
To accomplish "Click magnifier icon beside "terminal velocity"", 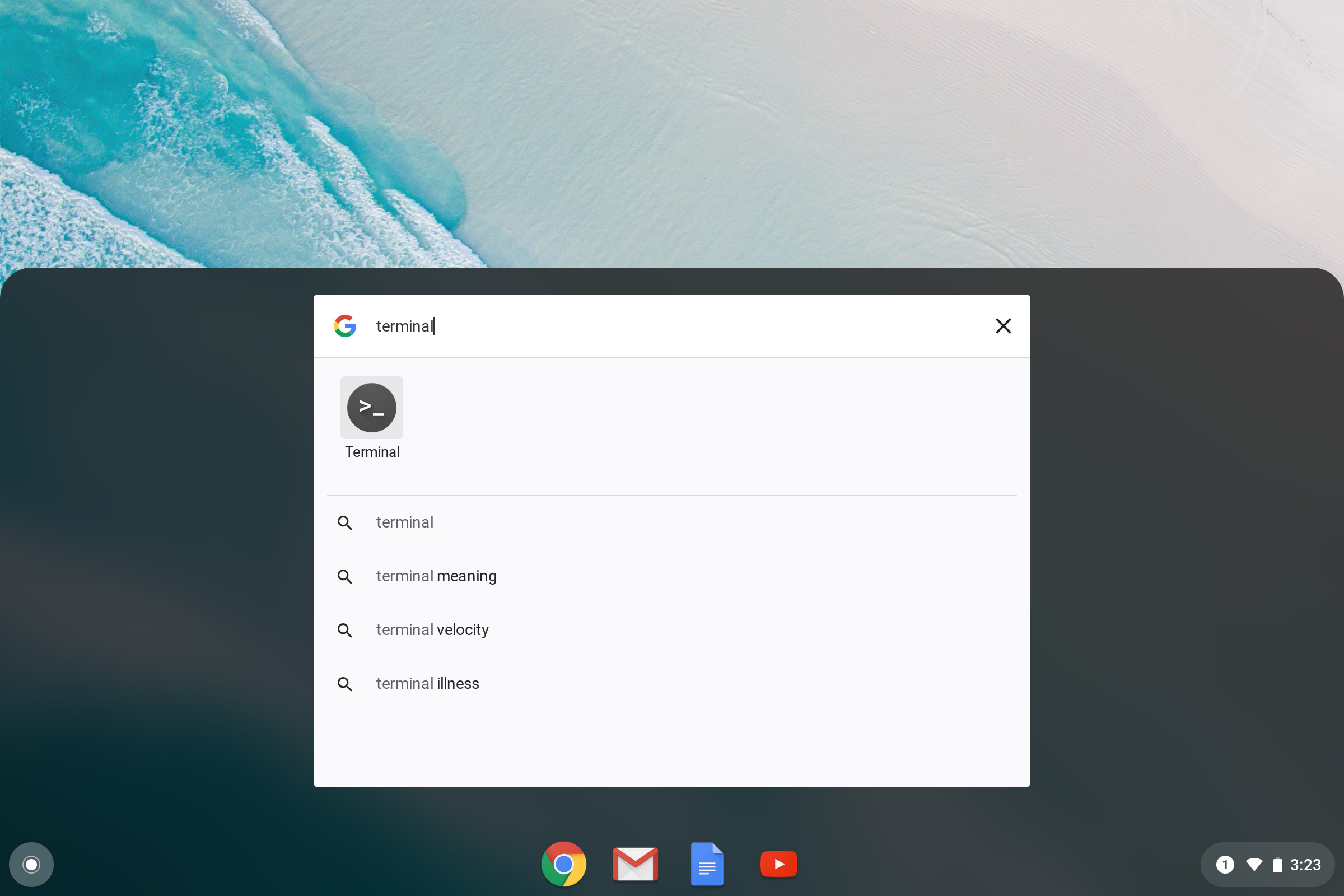I will [344, 631].
